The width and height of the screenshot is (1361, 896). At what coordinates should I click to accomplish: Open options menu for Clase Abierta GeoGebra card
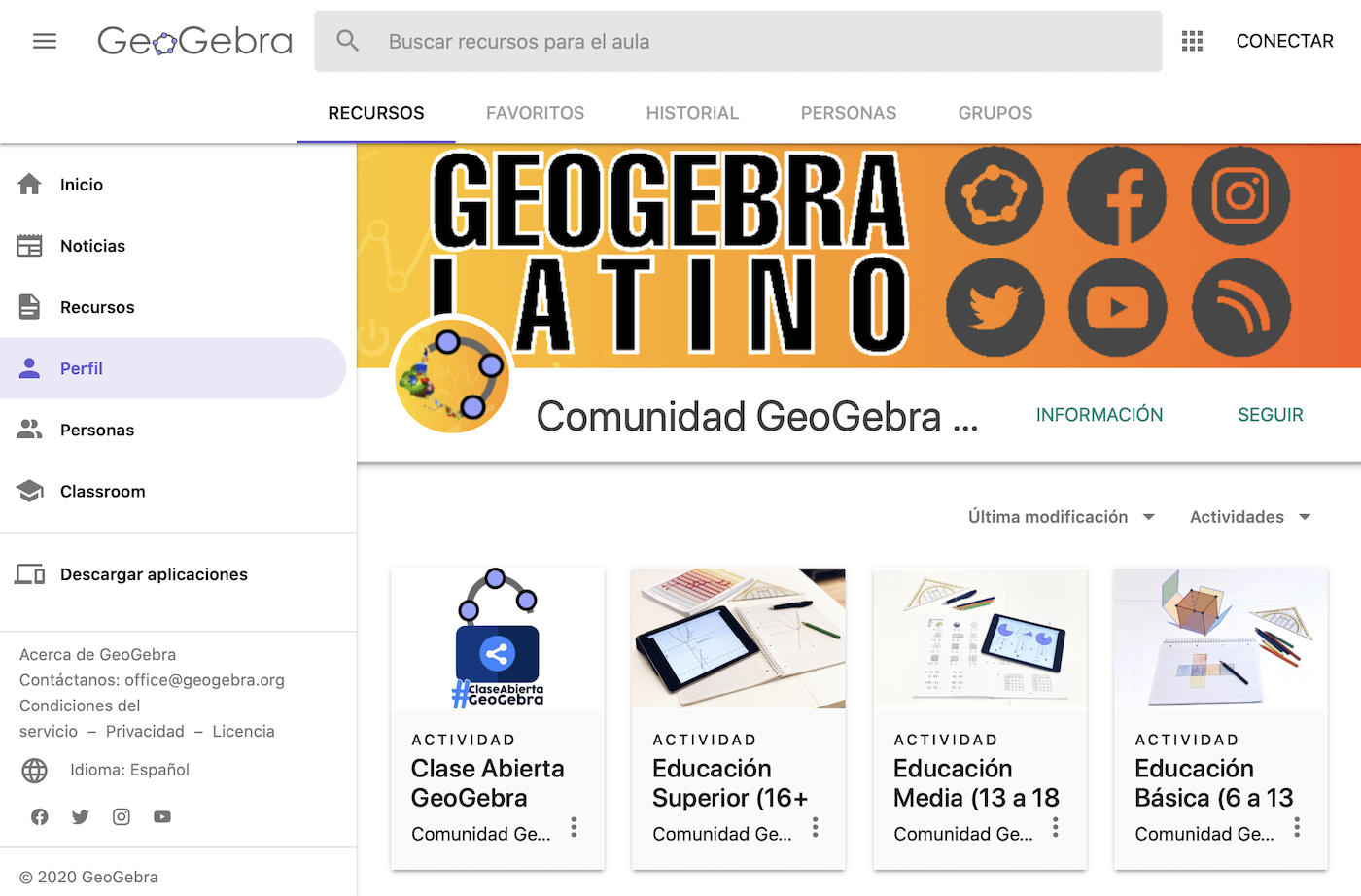click(574, 827)
